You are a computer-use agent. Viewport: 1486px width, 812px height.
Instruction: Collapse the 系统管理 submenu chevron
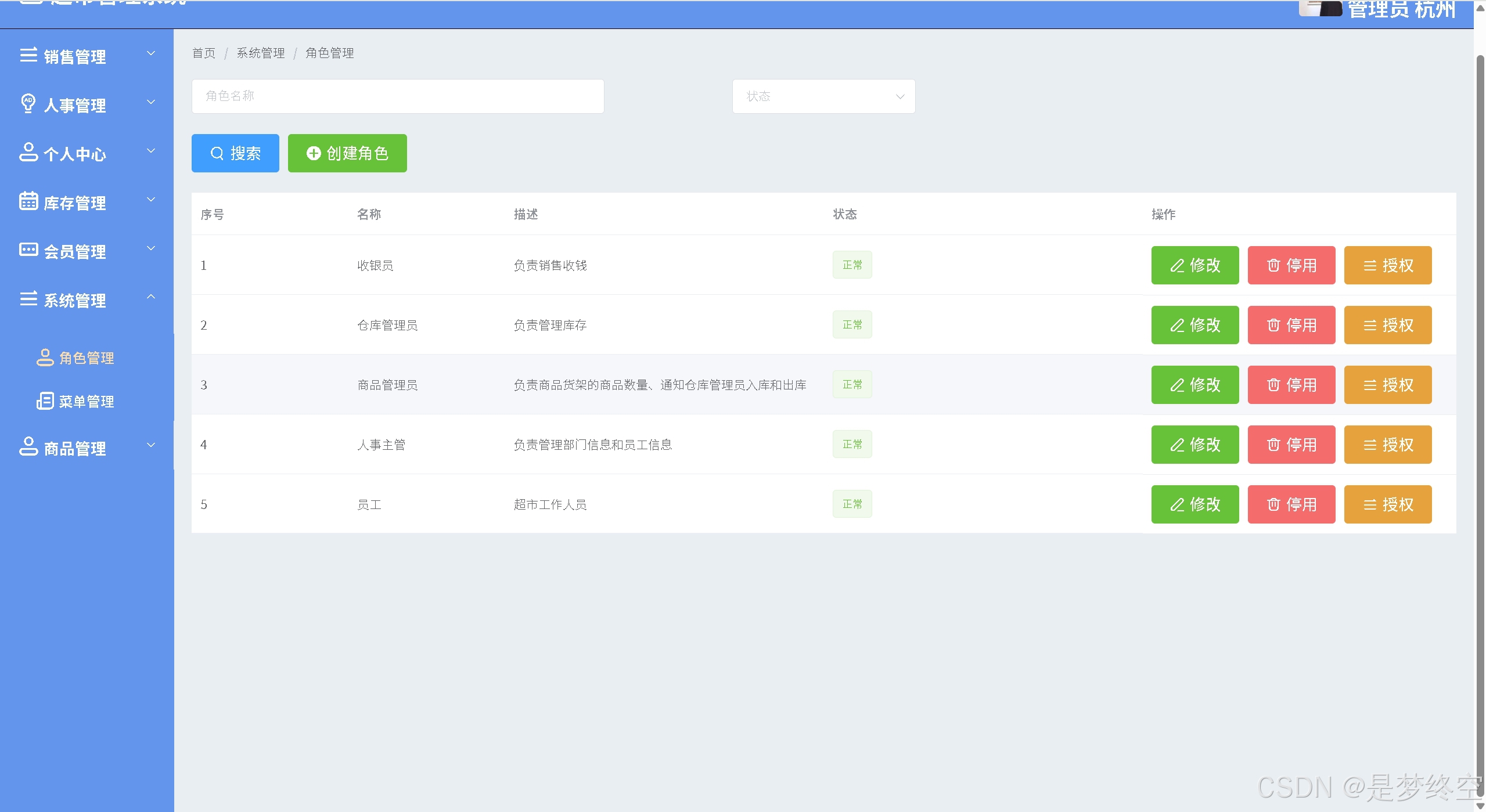pyautogui.click(x=151, y=297)
